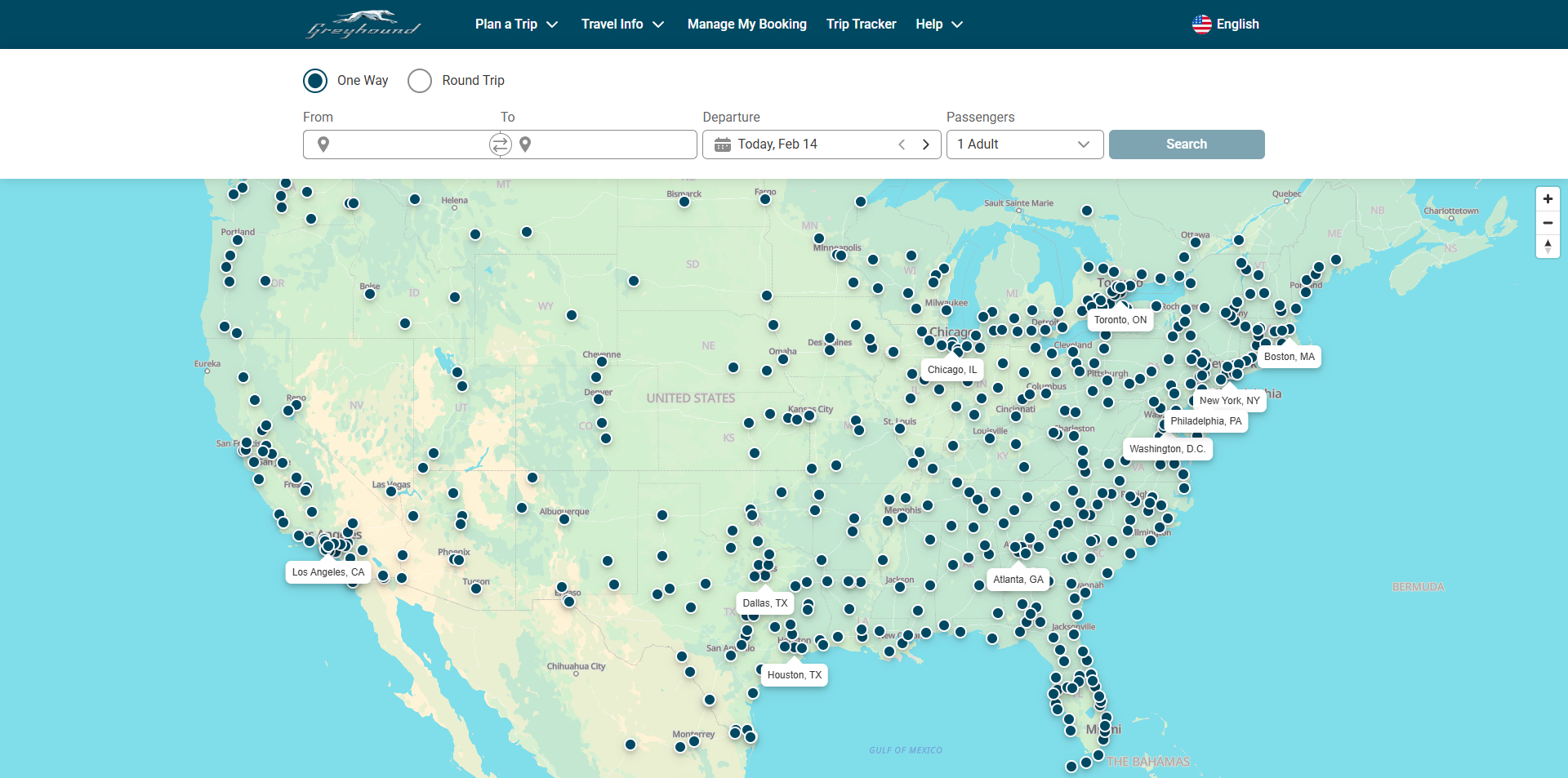Screen dimensions: 1568x778
Task: Swap origin and destination with the exchange icon
Action: point(500,144)
